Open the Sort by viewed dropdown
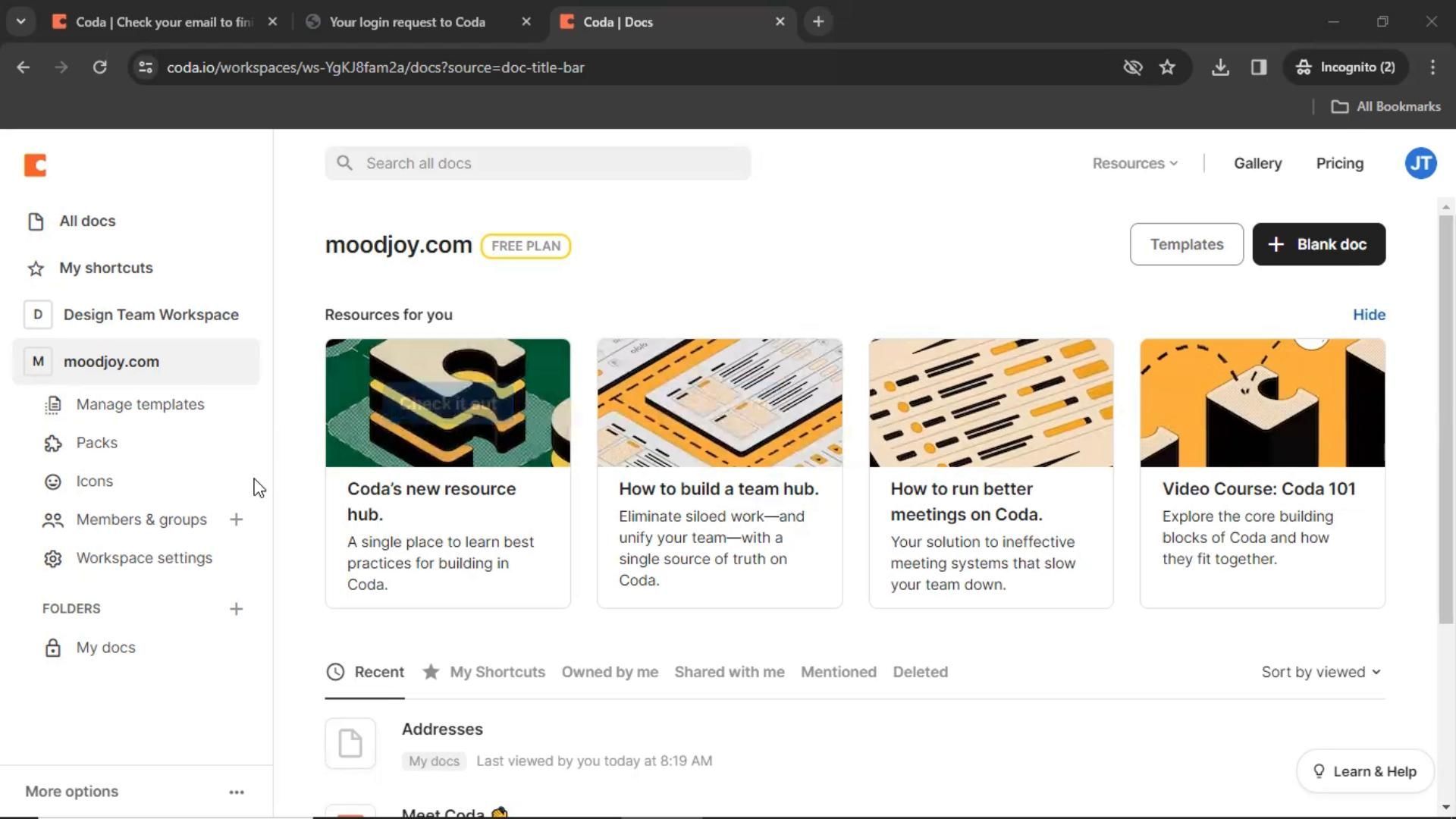Image resolution: width=1456 pixels, height=819 pixels. 1320,673
